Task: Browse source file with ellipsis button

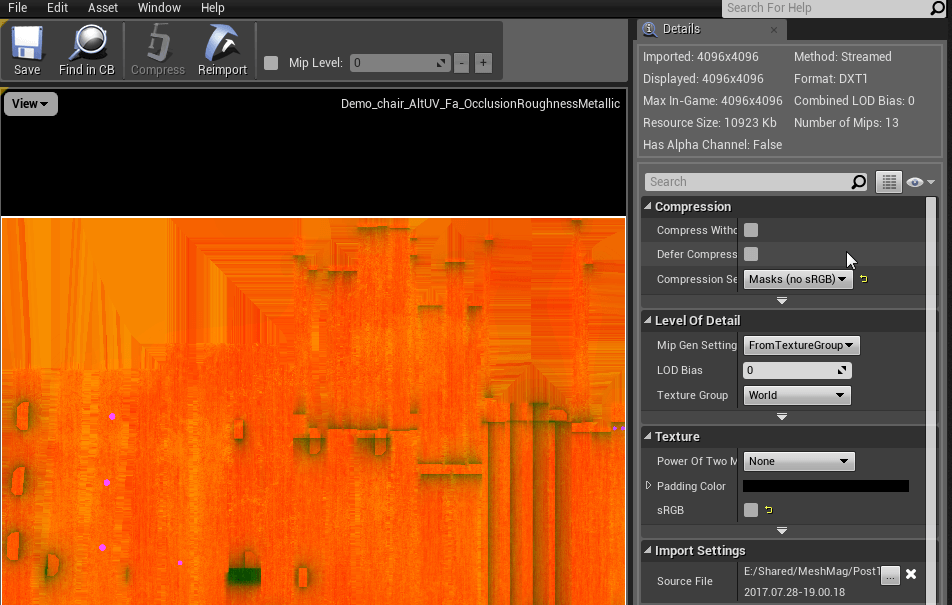Action: click(890, 574)
